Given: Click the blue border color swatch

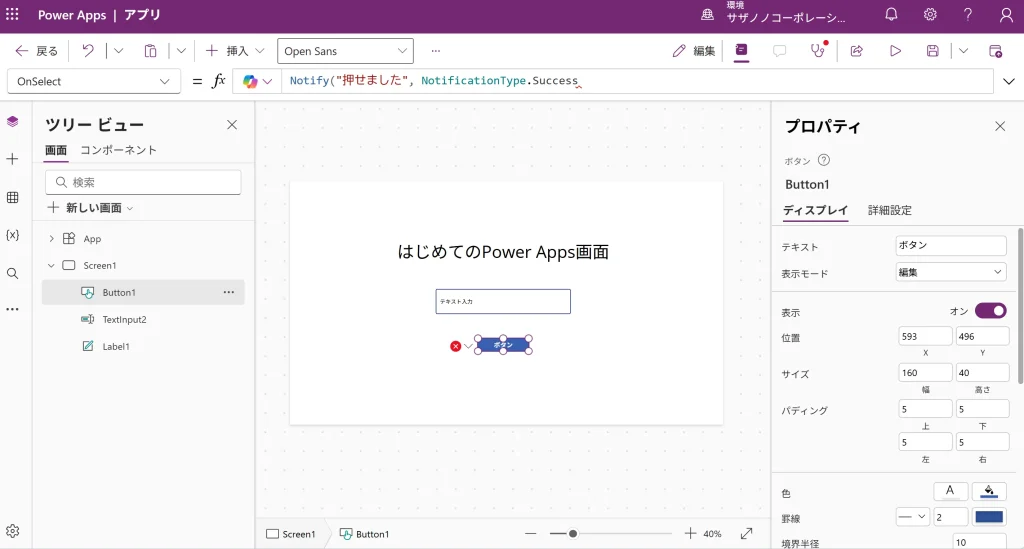Looking at the screenshot, I should pyautogui.click(x=988, y=517).
